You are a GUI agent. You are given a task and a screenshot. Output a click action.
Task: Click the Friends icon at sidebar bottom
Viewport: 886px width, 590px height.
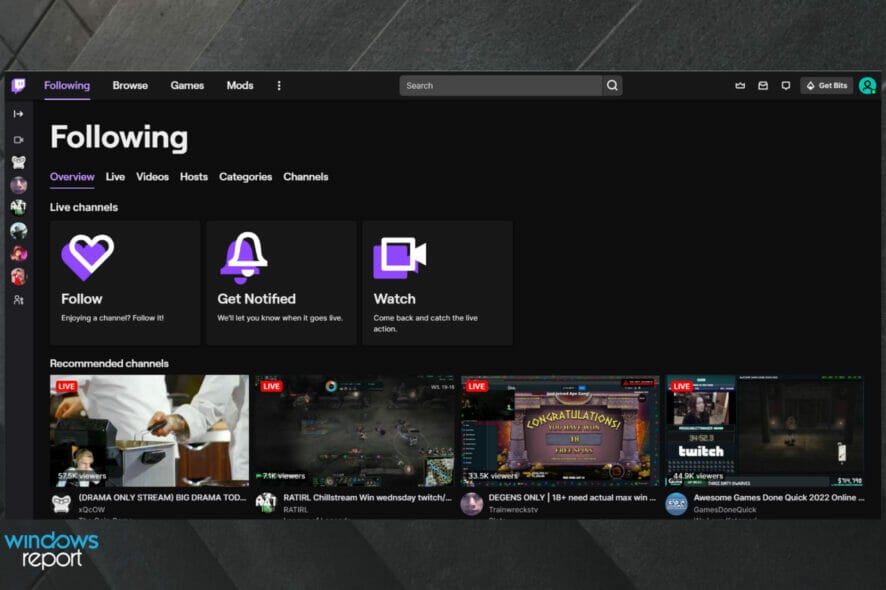(16, 302)
